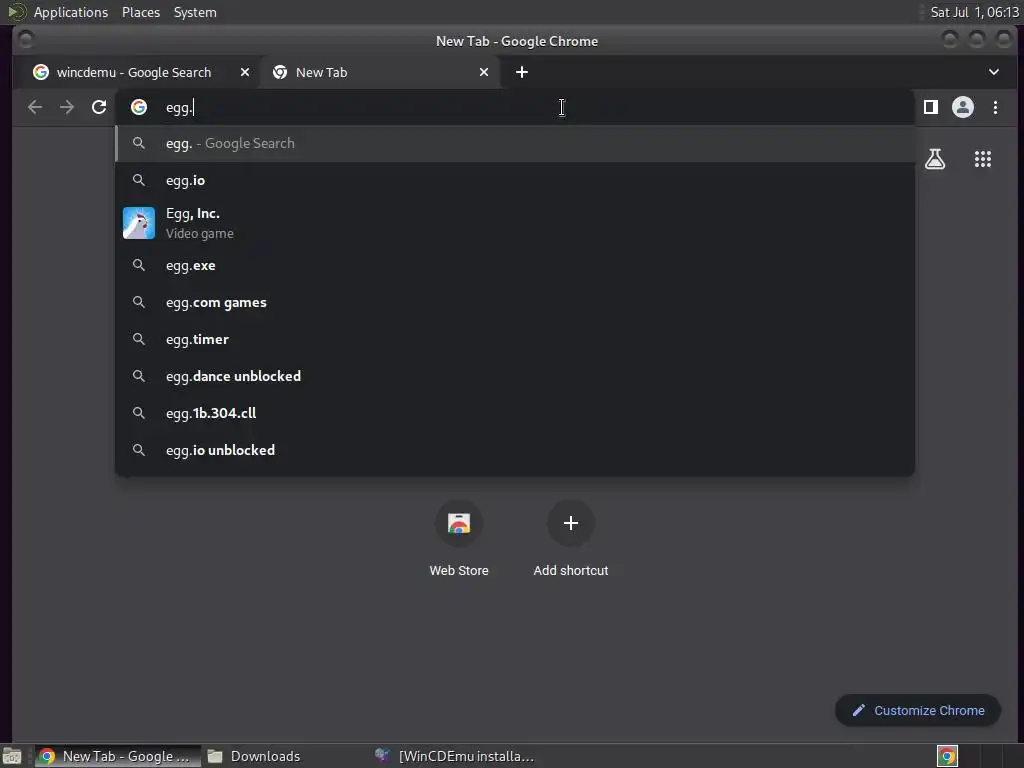Switch to WinCDEmu installa... taskbar entry
Viewport: 1024px width, 768px height.
pos(456,756)
